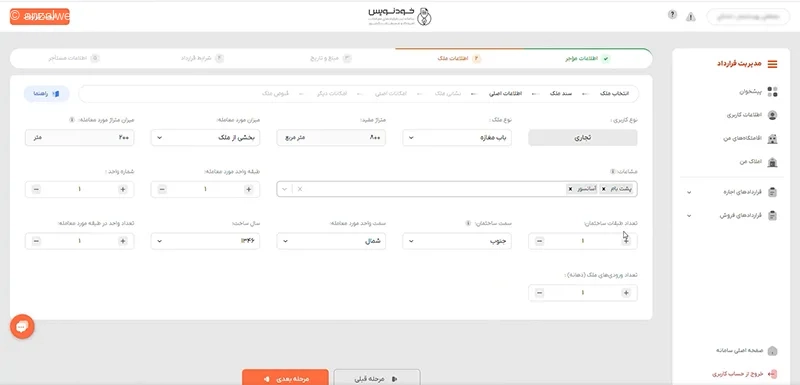Select the انتخاب ملک sub-step
The image size is (800, 385).
(x=614, y=94)
